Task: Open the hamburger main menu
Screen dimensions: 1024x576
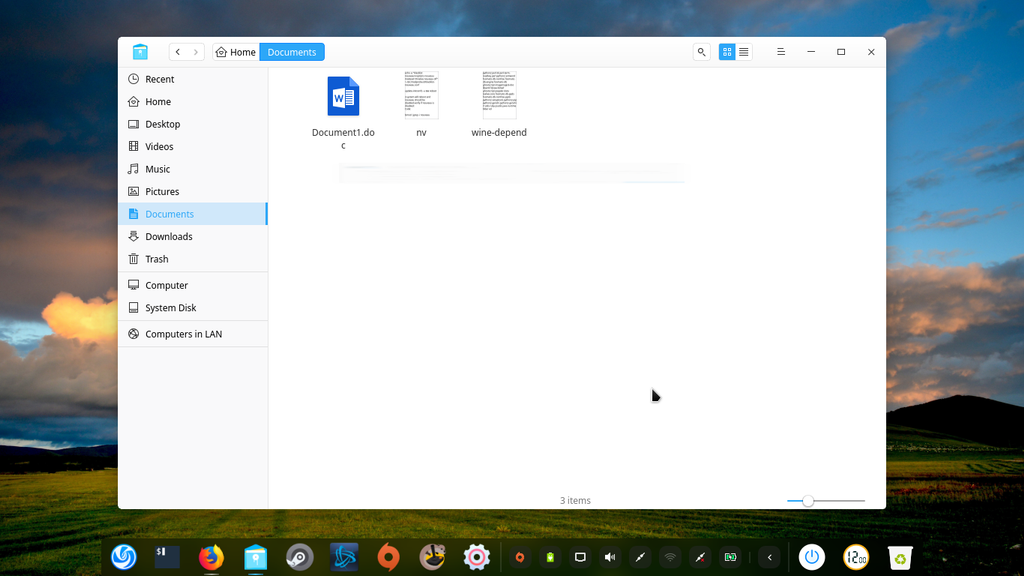Action: (x=780, y=52)
